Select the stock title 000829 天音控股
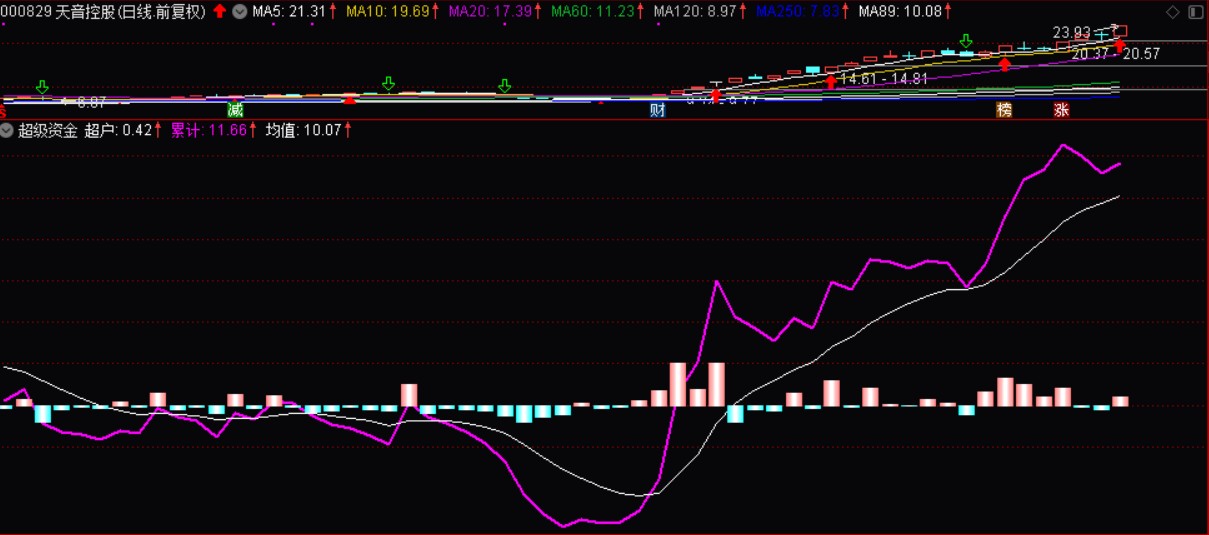The width and height of the screenshot is (1209, 535). (x=58, y=12)
